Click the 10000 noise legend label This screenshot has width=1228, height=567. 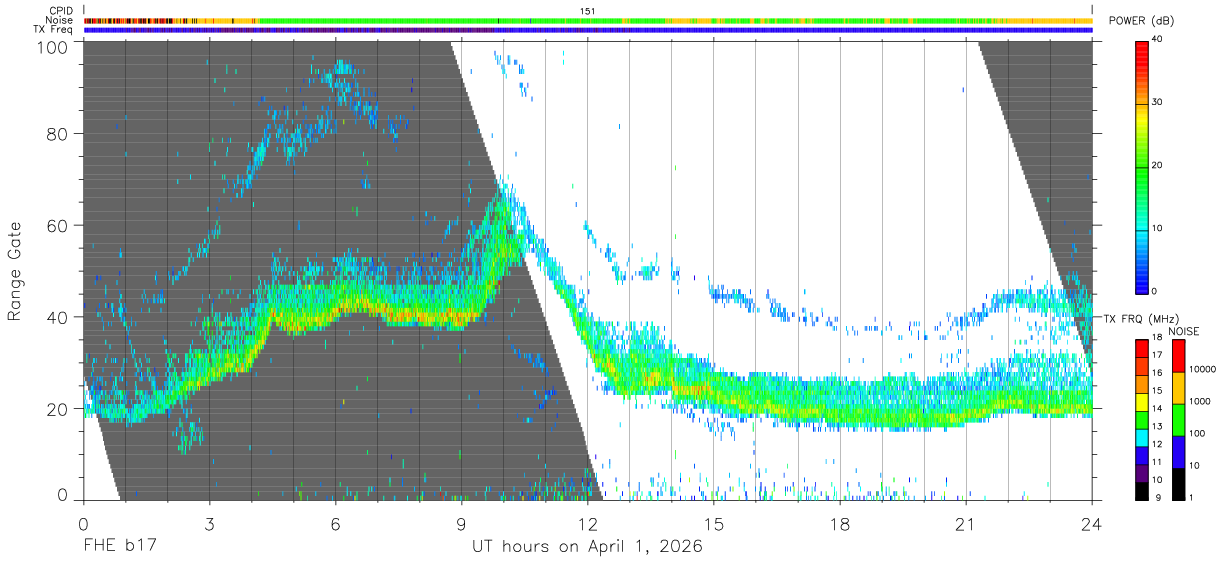[x=1201, y=368]
